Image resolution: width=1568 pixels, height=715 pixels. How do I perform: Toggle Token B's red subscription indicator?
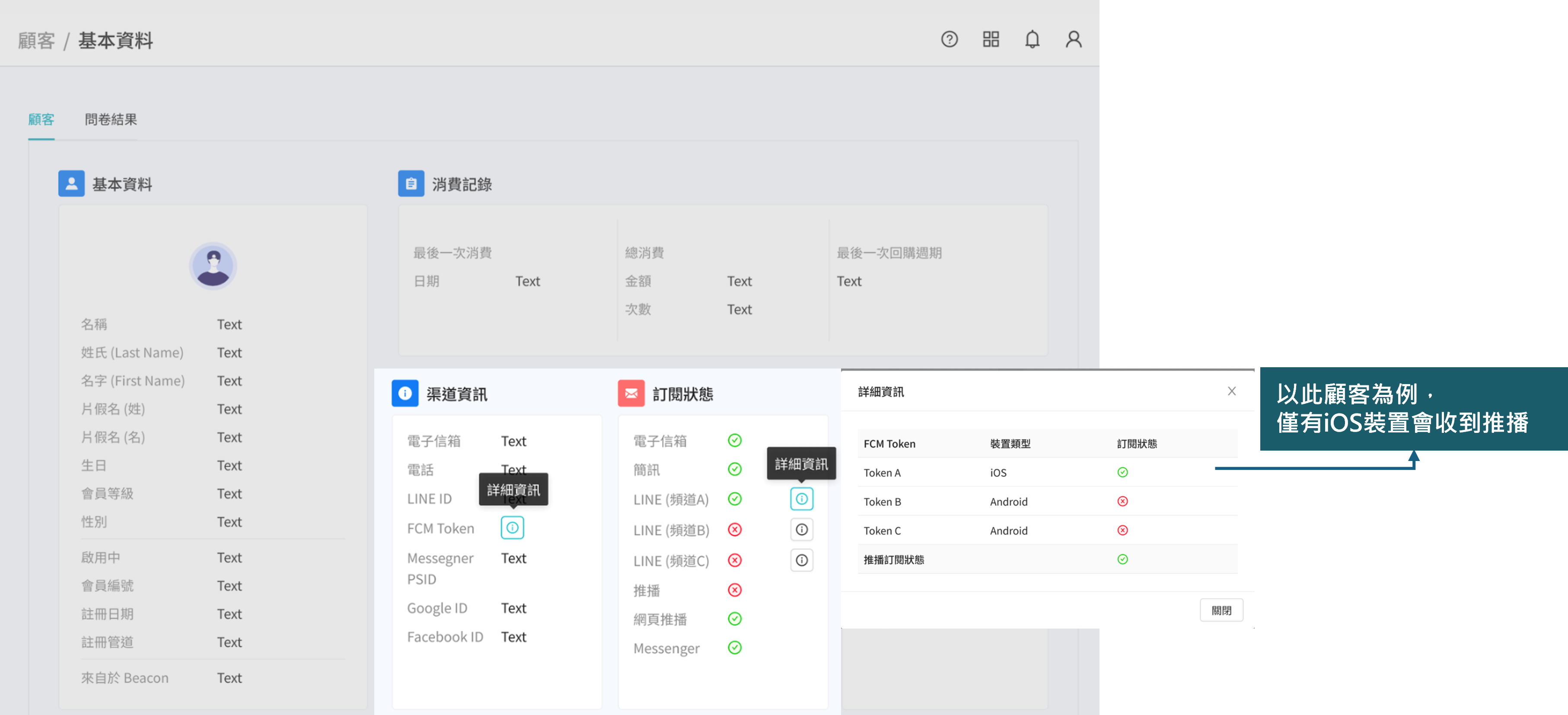[1123, 501]
